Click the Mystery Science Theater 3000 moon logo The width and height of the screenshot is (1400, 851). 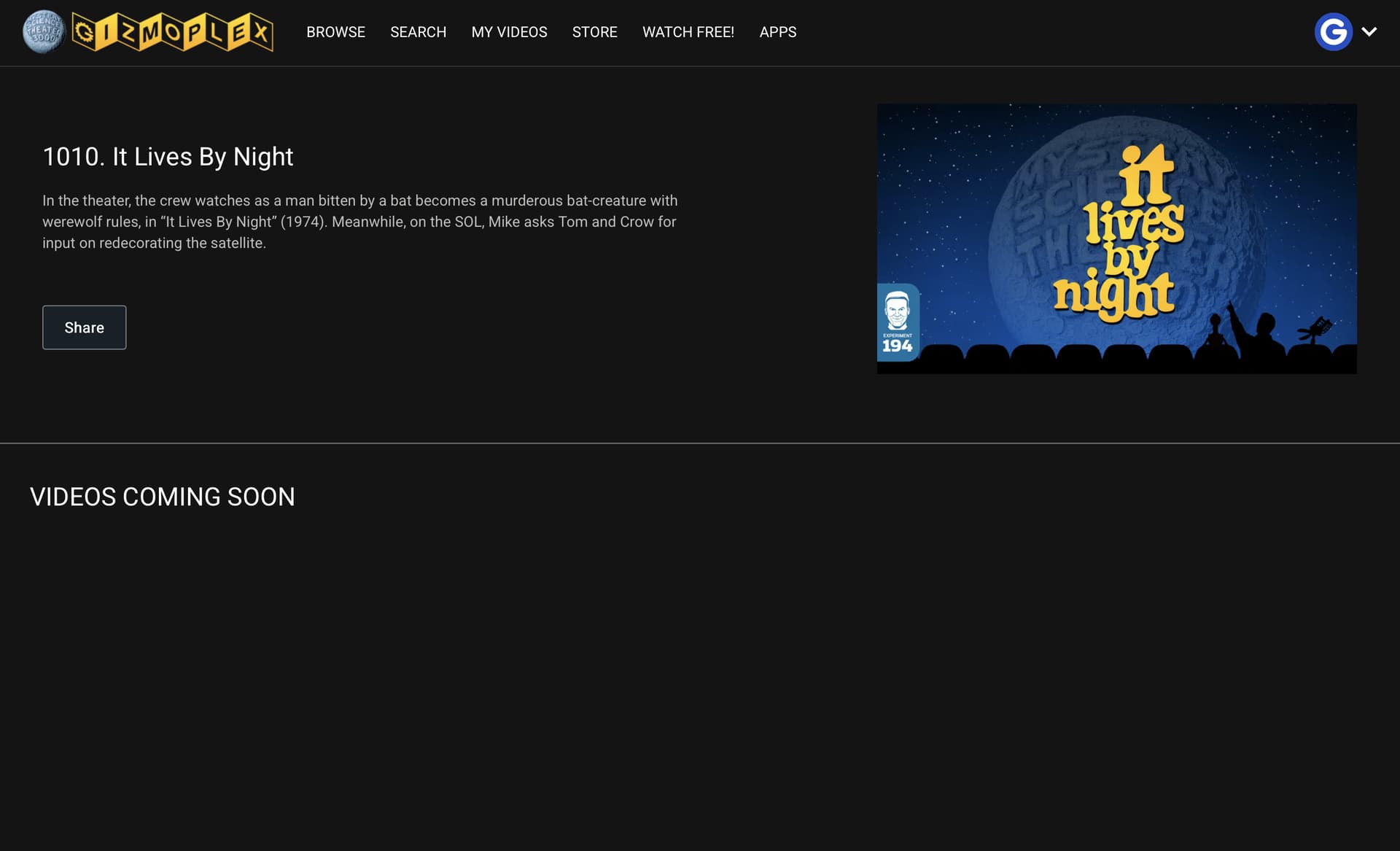[x=44, y=32]
